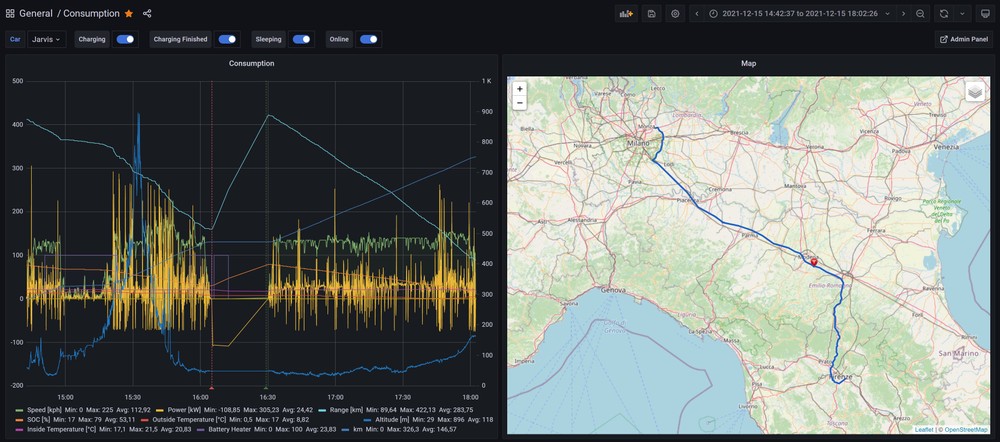Open the Jarvis car dropdown

tap(46, 40)
